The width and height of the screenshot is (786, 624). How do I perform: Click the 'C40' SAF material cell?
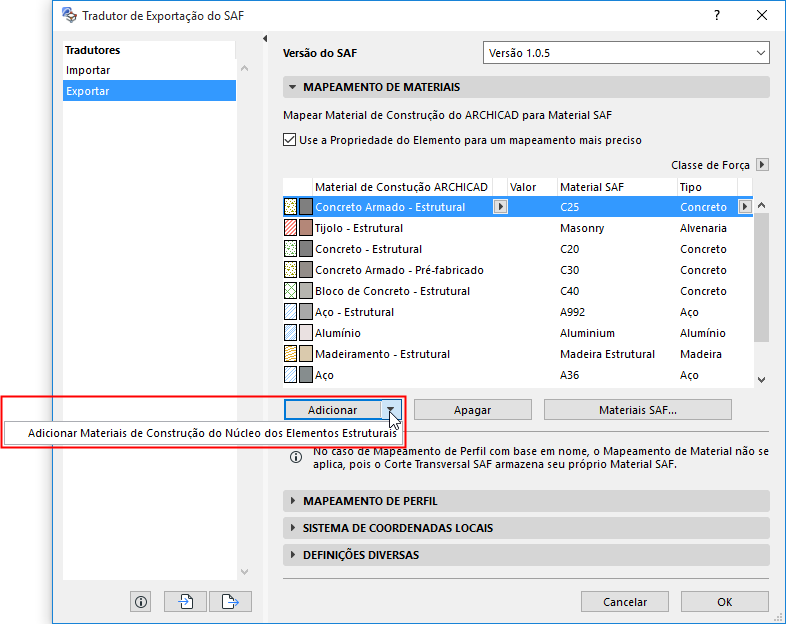[569, 291]
